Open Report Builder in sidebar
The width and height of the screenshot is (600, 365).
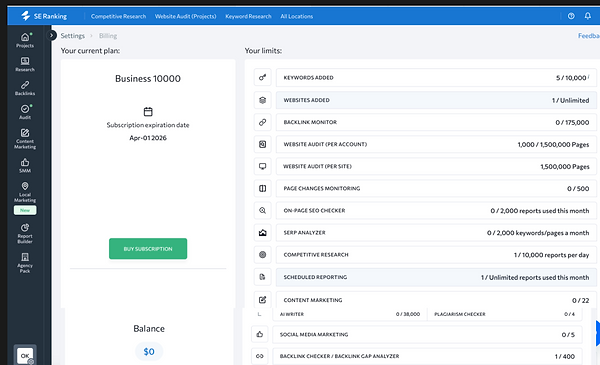pyautogui.click(x=25, y=233)
